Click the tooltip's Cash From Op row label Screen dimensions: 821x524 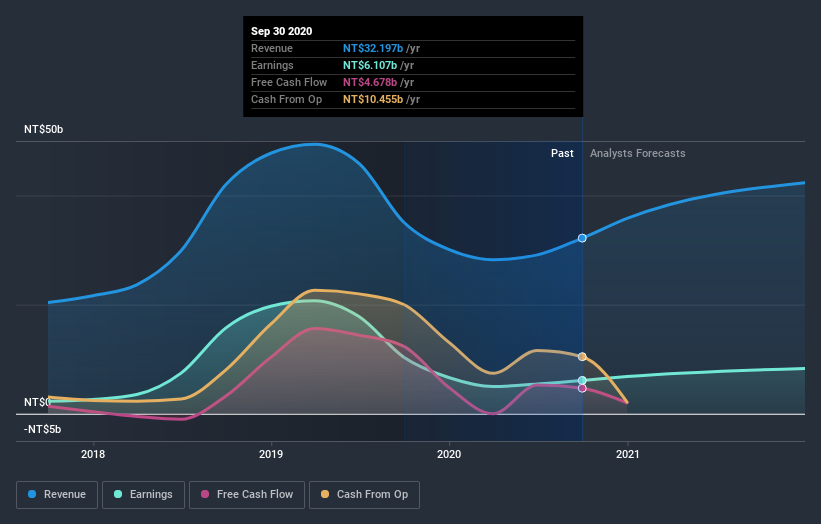(x=286, y=99)
